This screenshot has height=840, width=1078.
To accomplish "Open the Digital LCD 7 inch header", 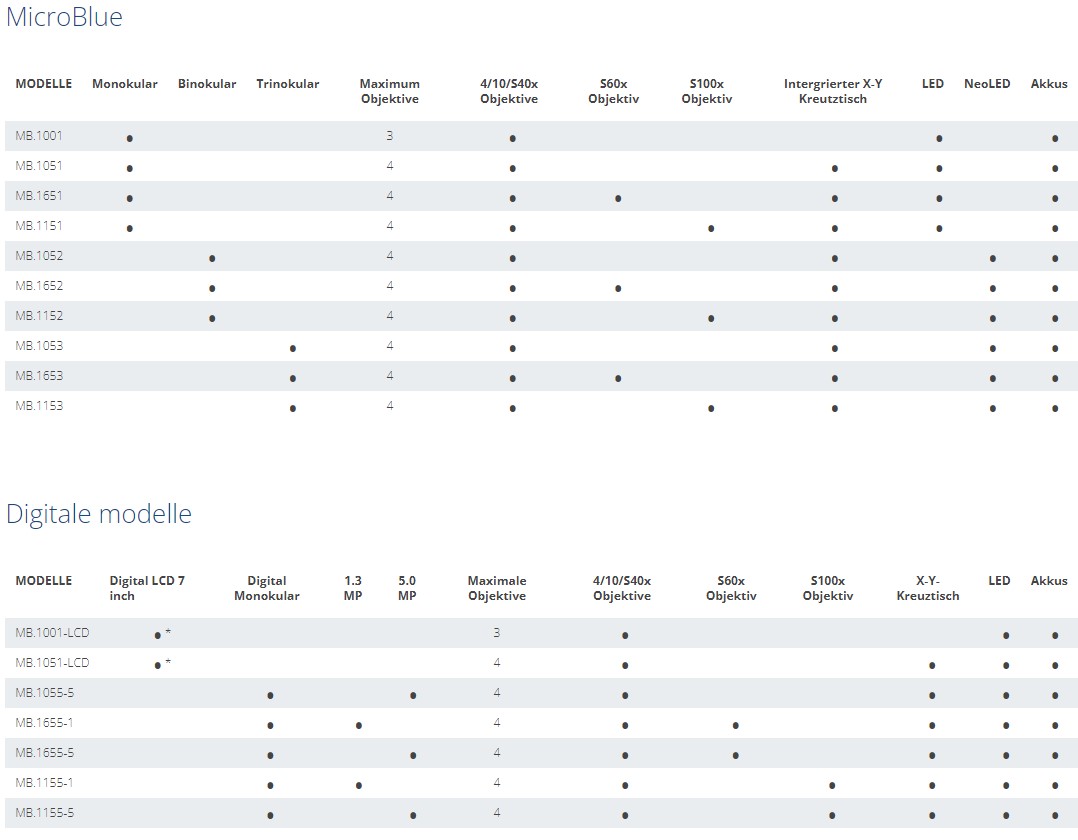I will (x=146, y=588).
